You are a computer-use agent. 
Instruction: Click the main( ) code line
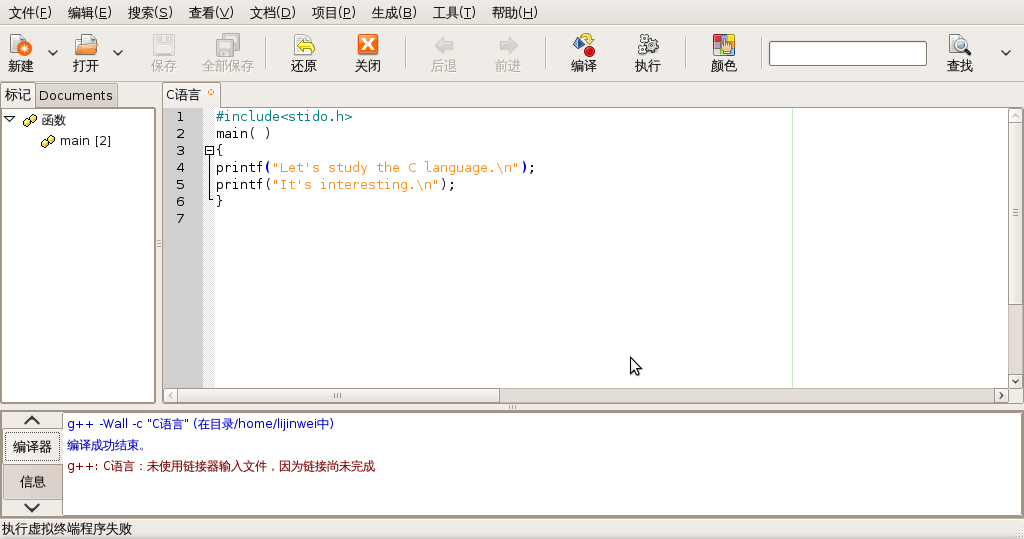pyautogui.click(x=243, y=133)
